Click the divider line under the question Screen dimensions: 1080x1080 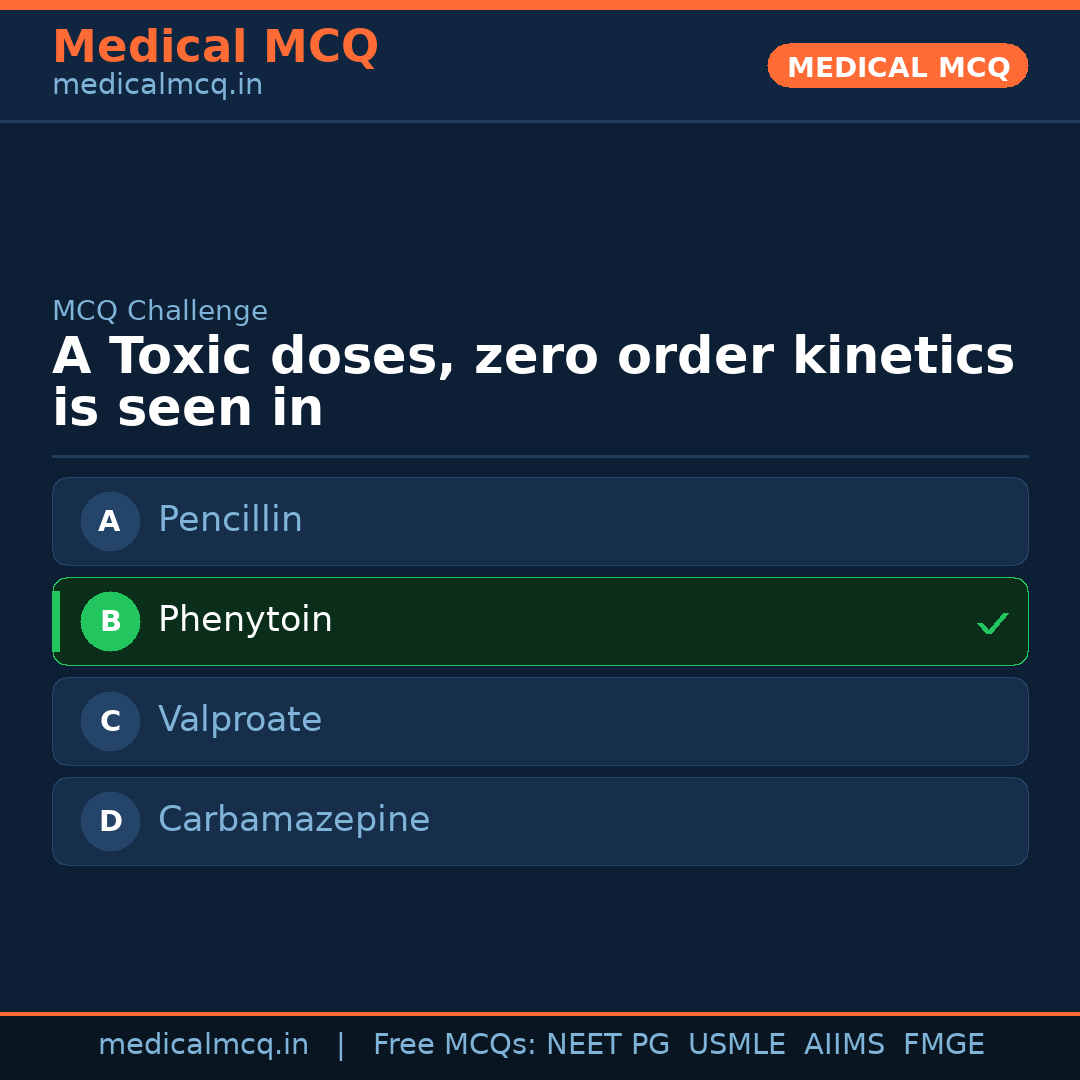coord(540,456)
